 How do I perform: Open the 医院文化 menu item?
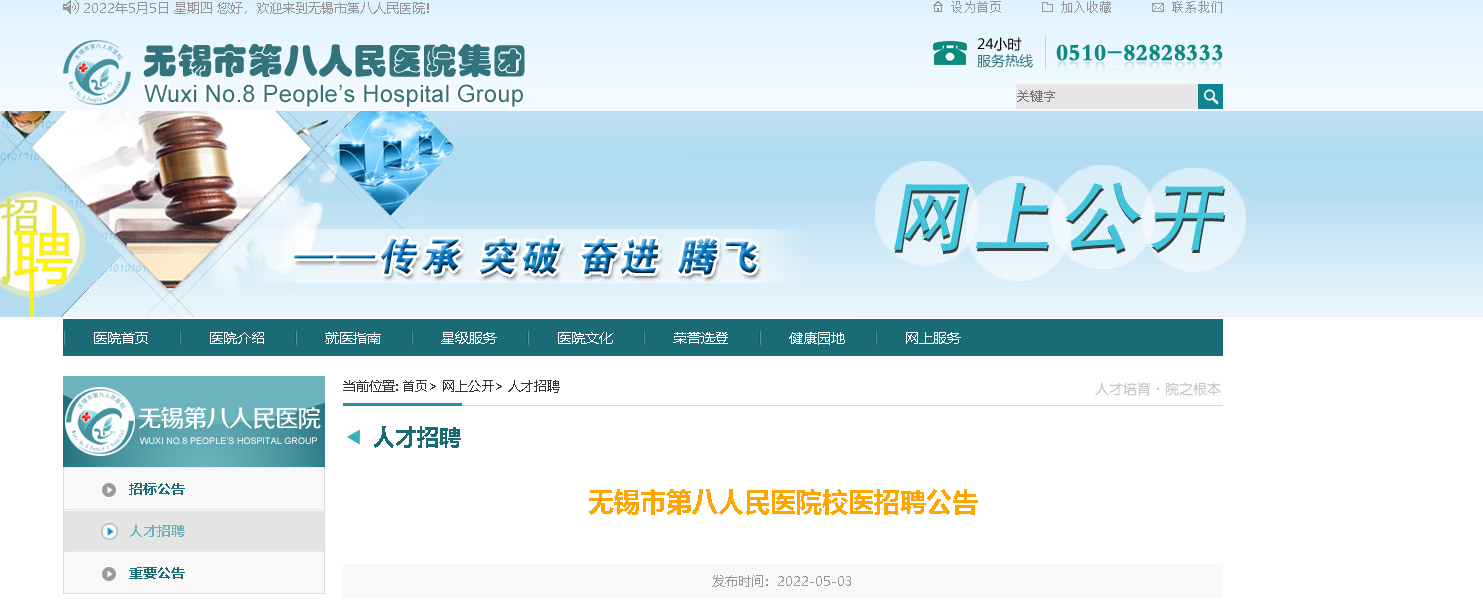click(x=585, y=338)
